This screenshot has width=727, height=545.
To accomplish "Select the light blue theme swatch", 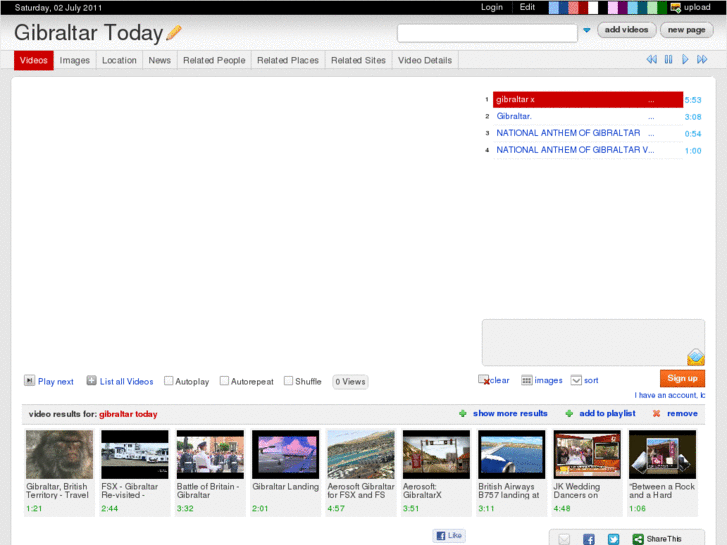I will pyautogui.click(x=554, y=7).
